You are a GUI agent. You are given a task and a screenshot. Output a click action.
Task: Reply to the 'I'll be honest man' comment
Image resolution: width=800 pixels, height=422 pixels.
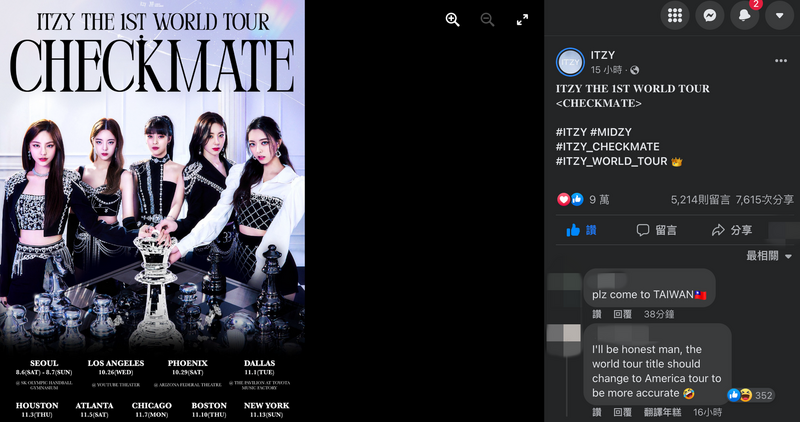pos(622,412)
